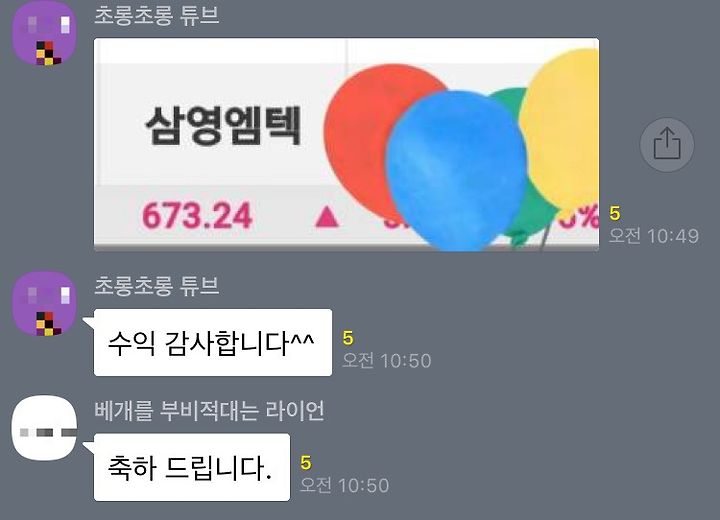This screenshot has width=720, height=520.
Task: Click the 673.24 price in the image
Action: [x=197, y=215]
